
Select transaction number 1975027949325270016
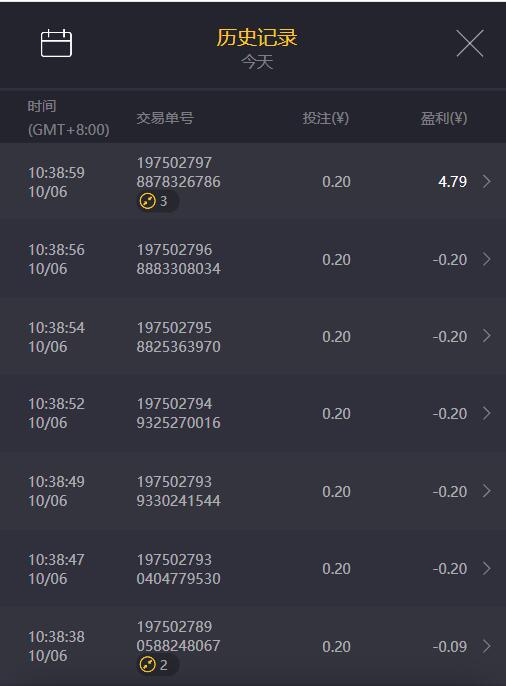tap(178, 413)
